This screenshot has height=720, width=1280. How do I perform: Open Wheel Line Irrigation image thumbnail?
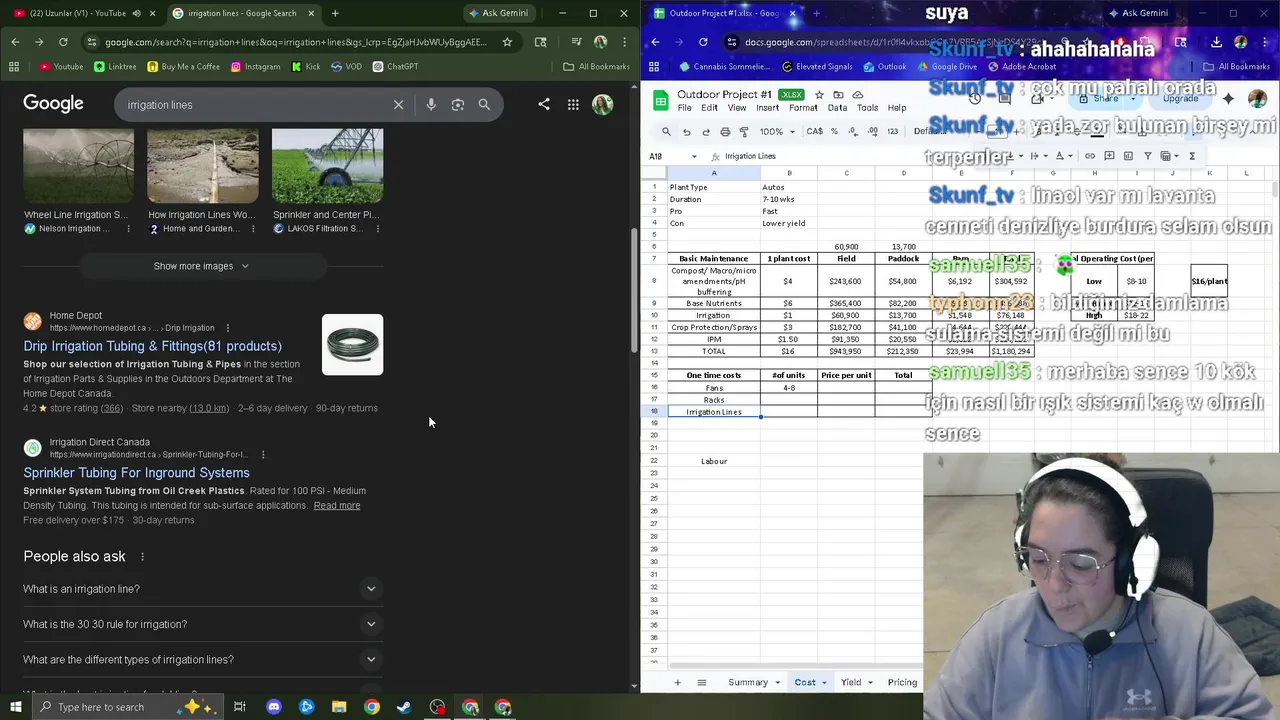[x=78, y=166]
